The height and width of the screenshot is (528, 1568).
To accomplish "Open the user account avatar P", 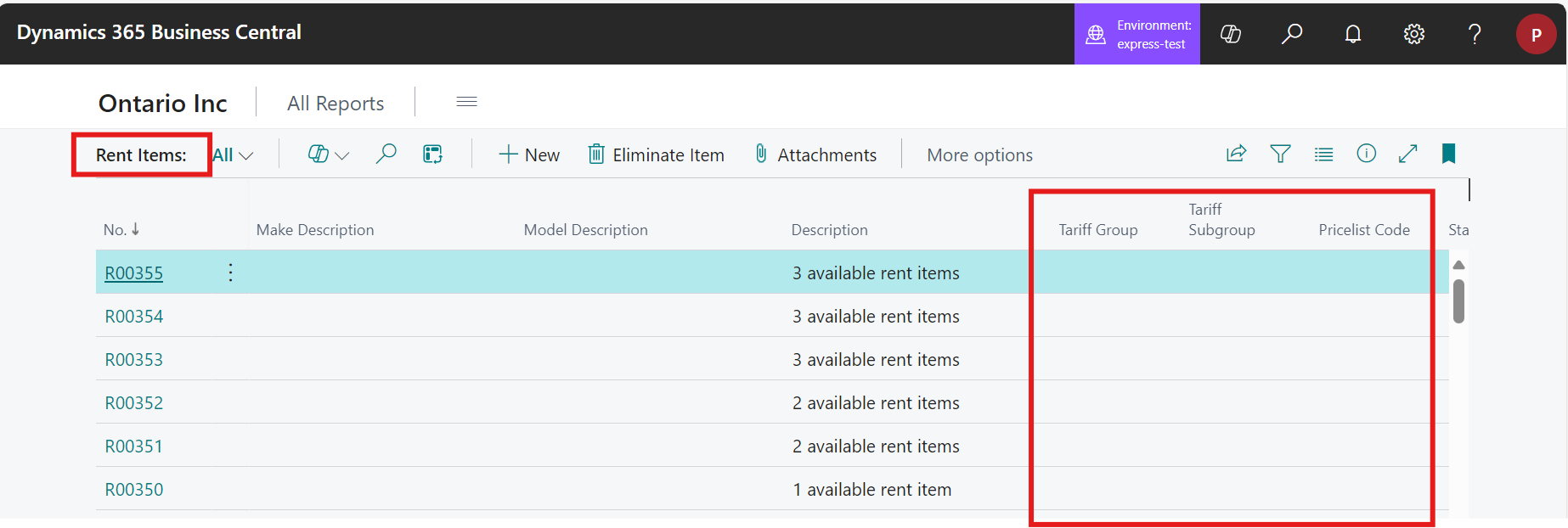I will [1536, 35].
